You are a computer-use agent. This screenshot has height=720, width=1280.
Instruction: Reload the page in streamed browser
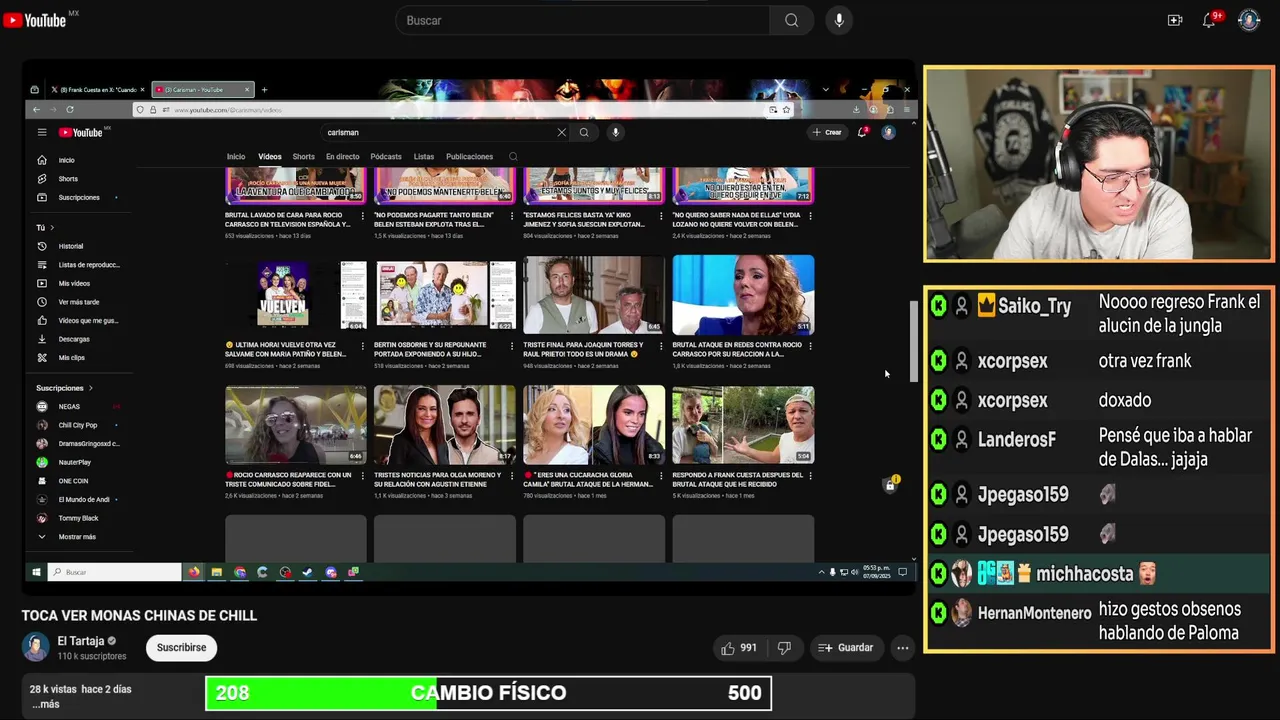coord(70,110)
